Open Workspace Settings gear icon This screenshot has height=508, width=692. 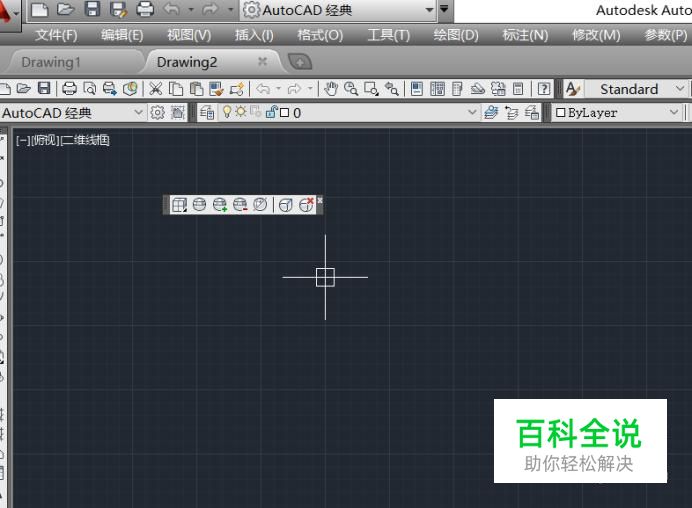[x=157, y=113]
